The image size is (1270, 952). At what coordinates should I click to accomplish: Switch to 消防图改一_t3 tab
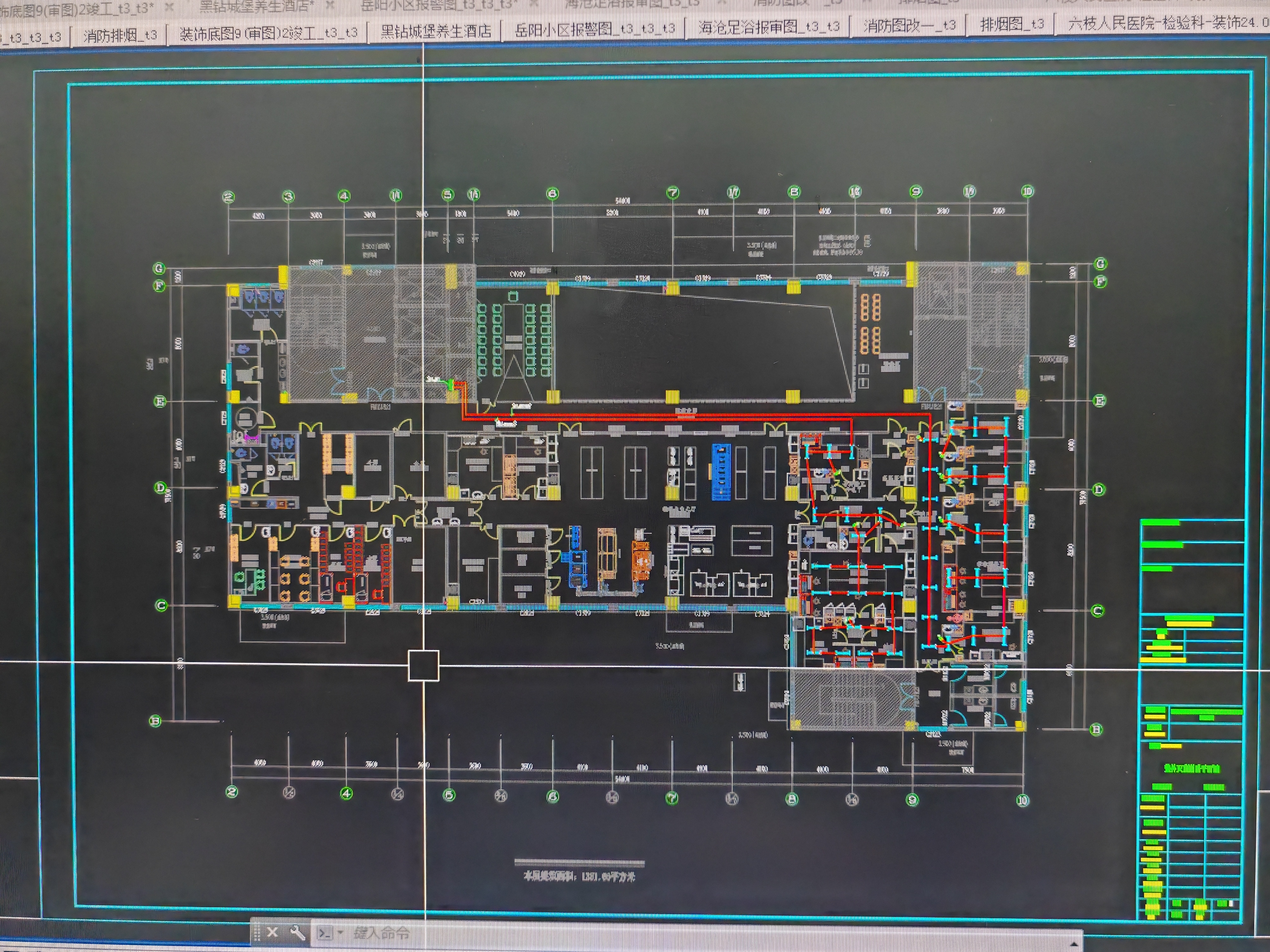pyautogui.click(x=909, y=25)
